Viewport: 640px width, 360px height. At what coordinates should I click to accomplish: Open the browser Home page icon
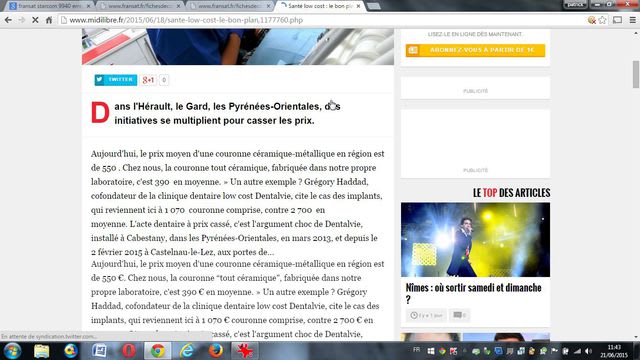point(49,20)
